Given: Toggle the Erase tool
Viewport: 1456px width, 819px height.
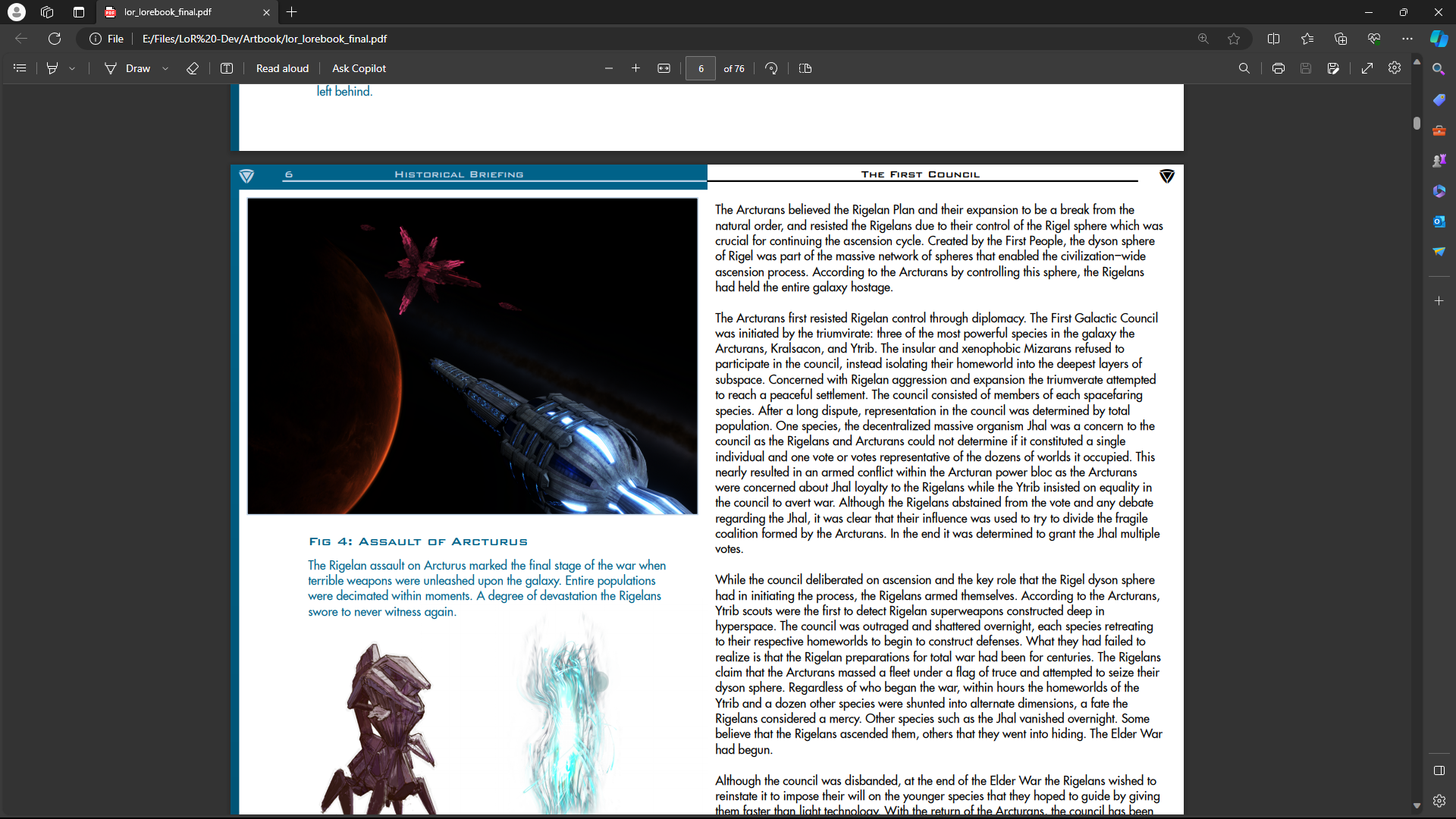Looking at the screenshot, I should (193, 68).
